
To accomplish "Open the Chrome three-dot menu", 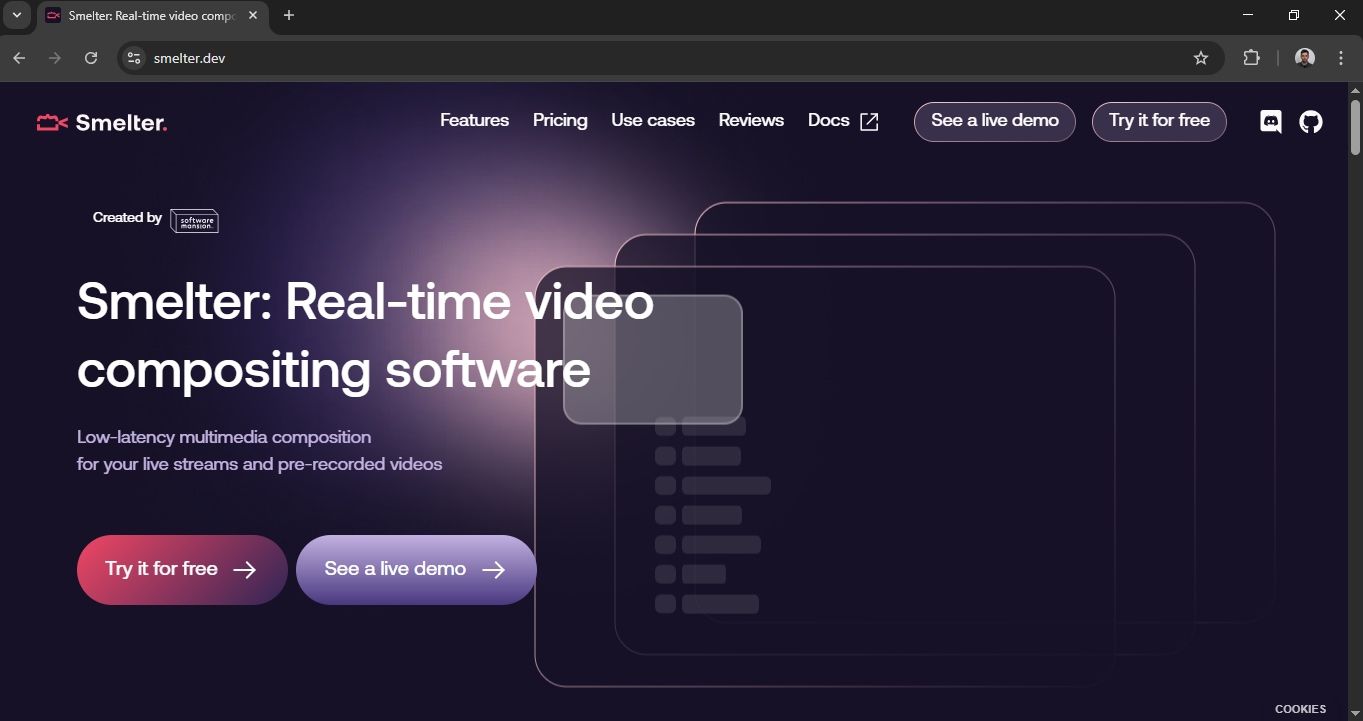I will [1341, 58].
